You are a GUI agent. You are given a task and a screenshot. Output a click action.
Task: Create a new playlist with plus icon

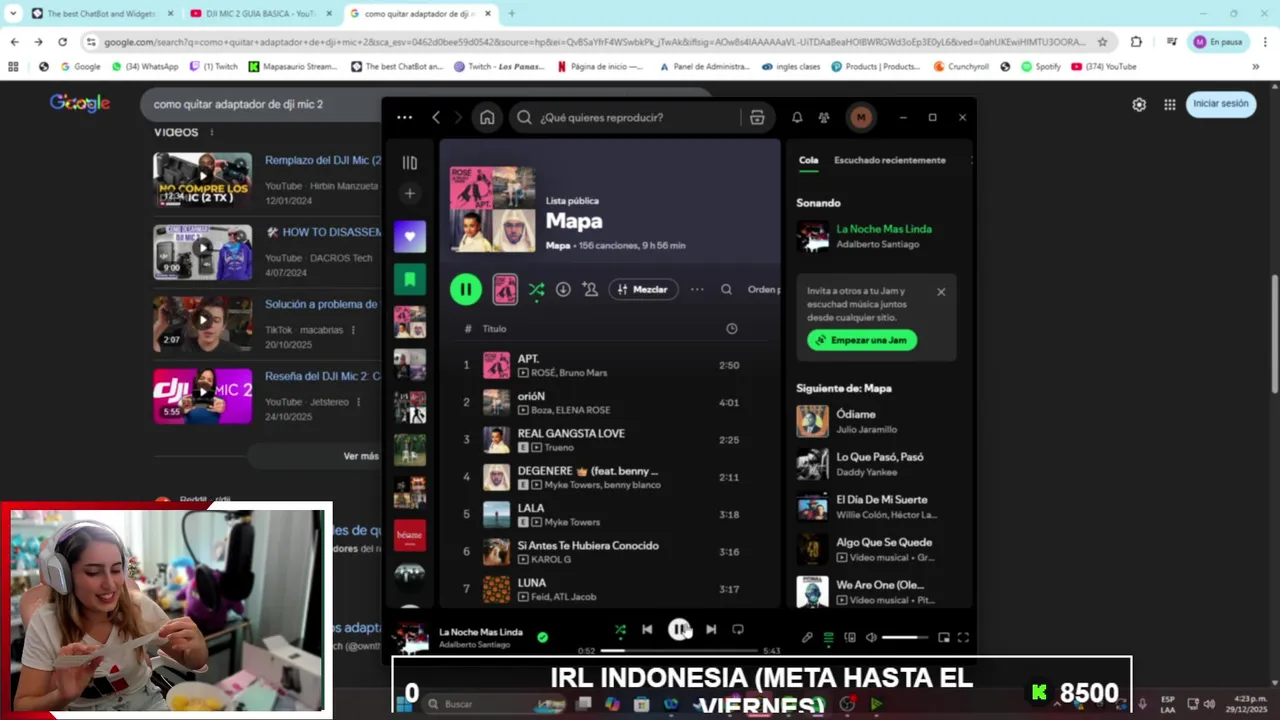click(x=410, y=194)
